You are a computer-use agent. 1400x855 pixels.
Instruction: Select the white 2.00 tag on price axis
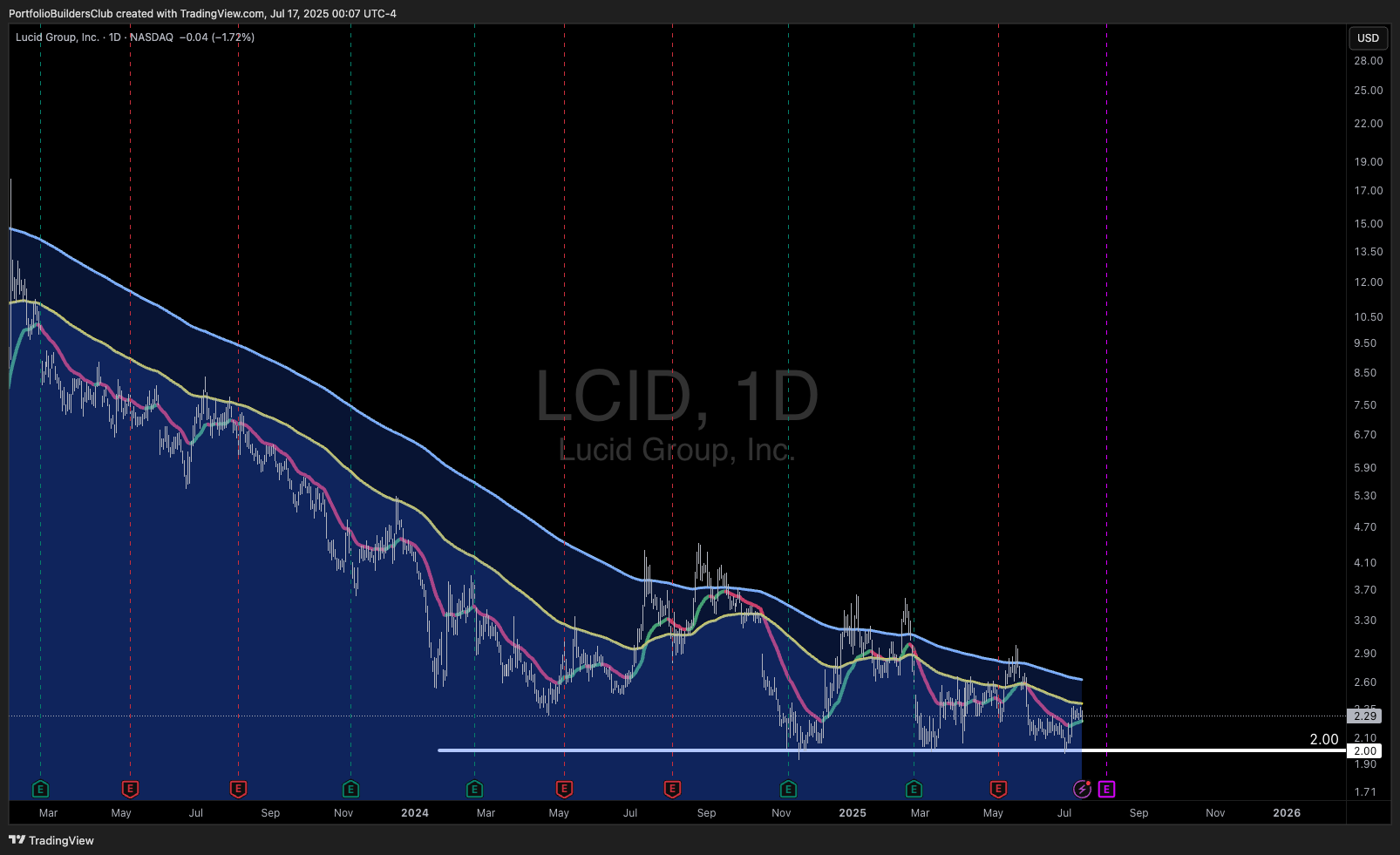(1364, 750)
